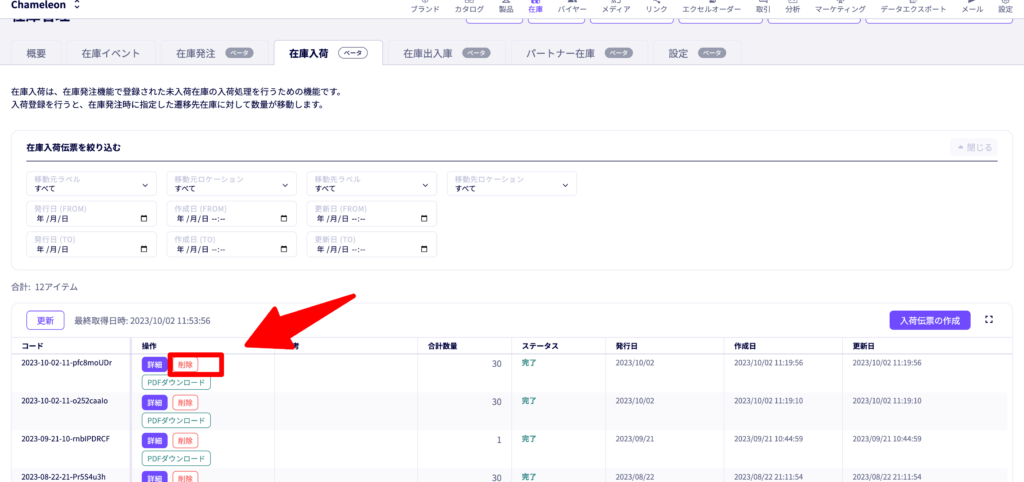Open calendar picker for 発行日 (TO)
The width and height of the screenshot is (1024, 482).
tap(144, 249)
